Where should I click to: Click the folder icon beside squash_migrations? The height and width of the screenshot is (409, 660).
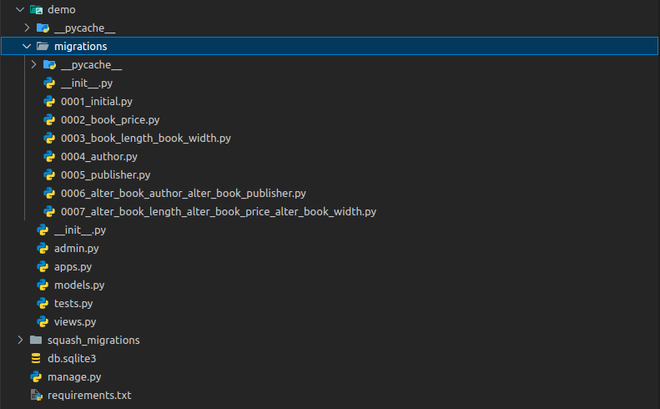coord(36,340)
